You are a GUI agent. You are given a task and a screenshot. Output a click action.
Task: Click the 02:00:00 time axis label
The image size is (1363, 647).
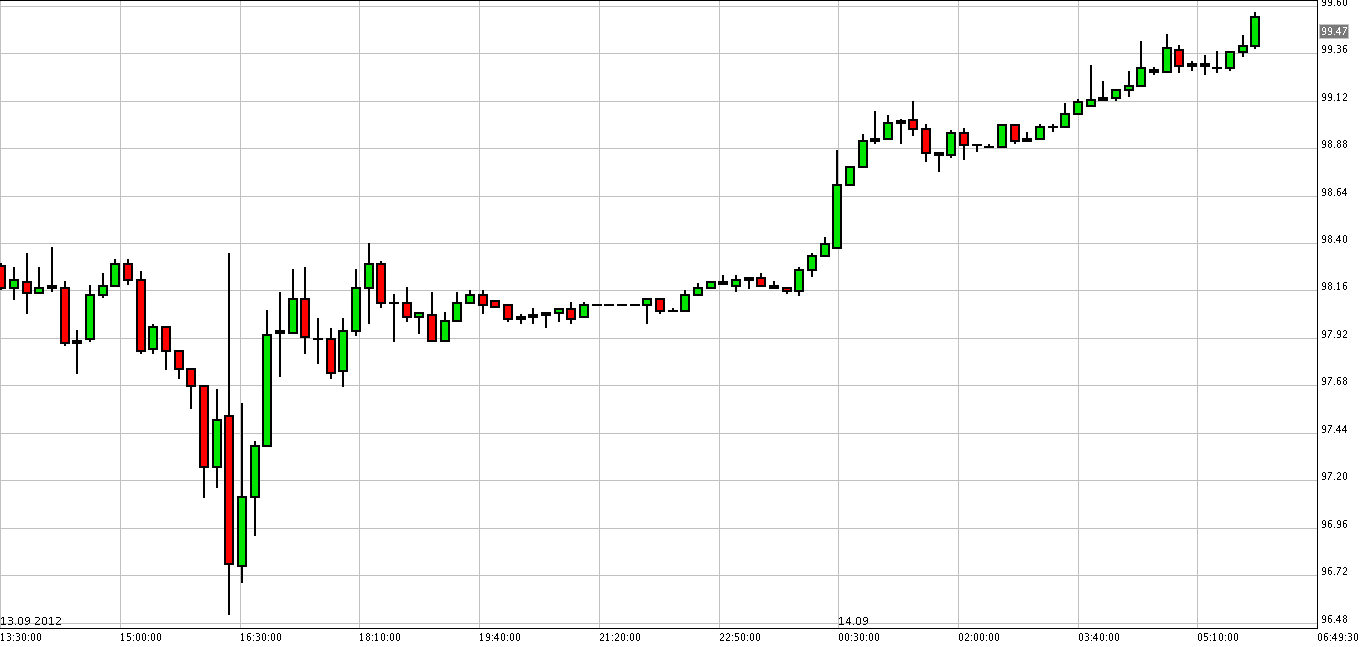[x=979, y=637]
